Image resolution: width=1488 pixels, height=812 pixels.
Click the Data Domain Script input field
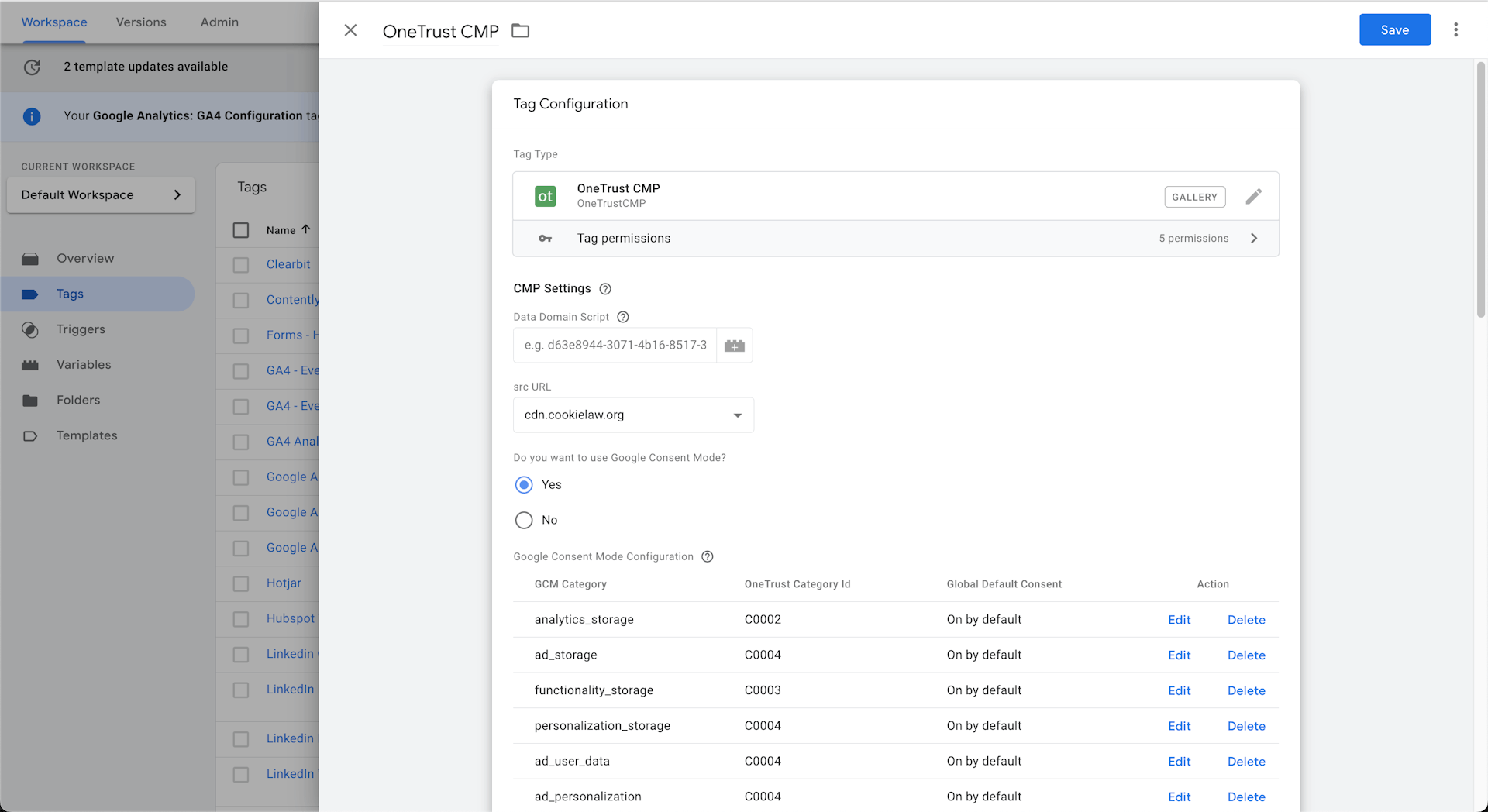[615, 346]
